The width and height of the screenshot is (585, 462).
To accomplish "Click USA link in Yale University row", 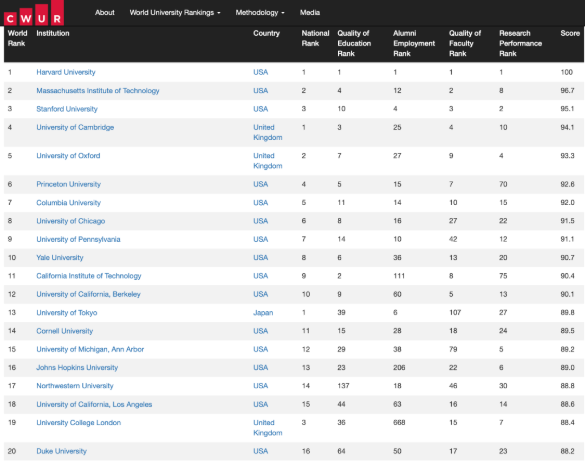I will (x=260, y=257).
